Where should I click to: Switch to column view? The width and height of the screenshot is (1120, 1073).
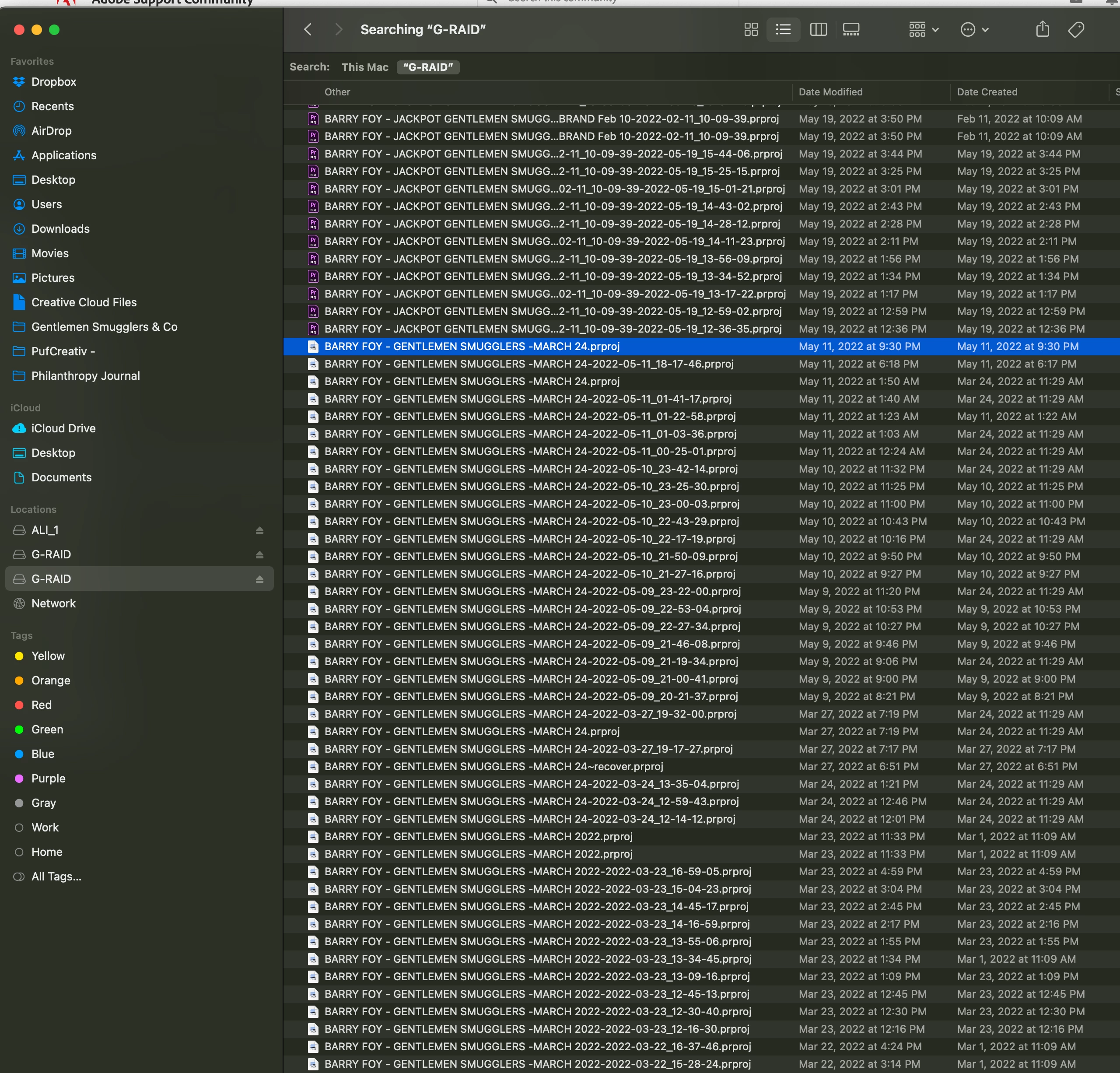point(818,30)
